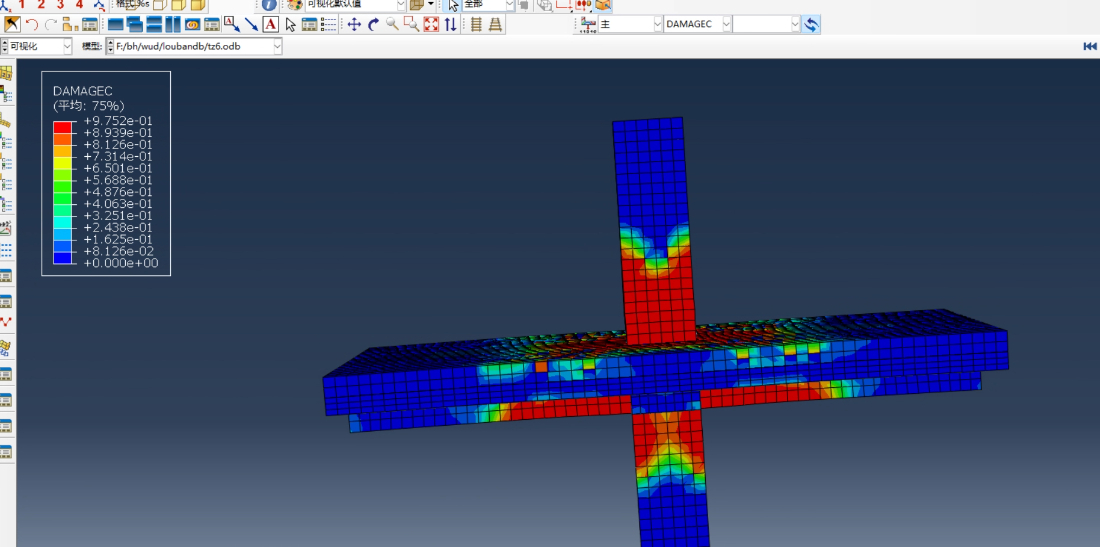Click the dark blue legend swatch +0.000e+00
The height and width of the screenshot is (547, 1100).
point(62,257)
